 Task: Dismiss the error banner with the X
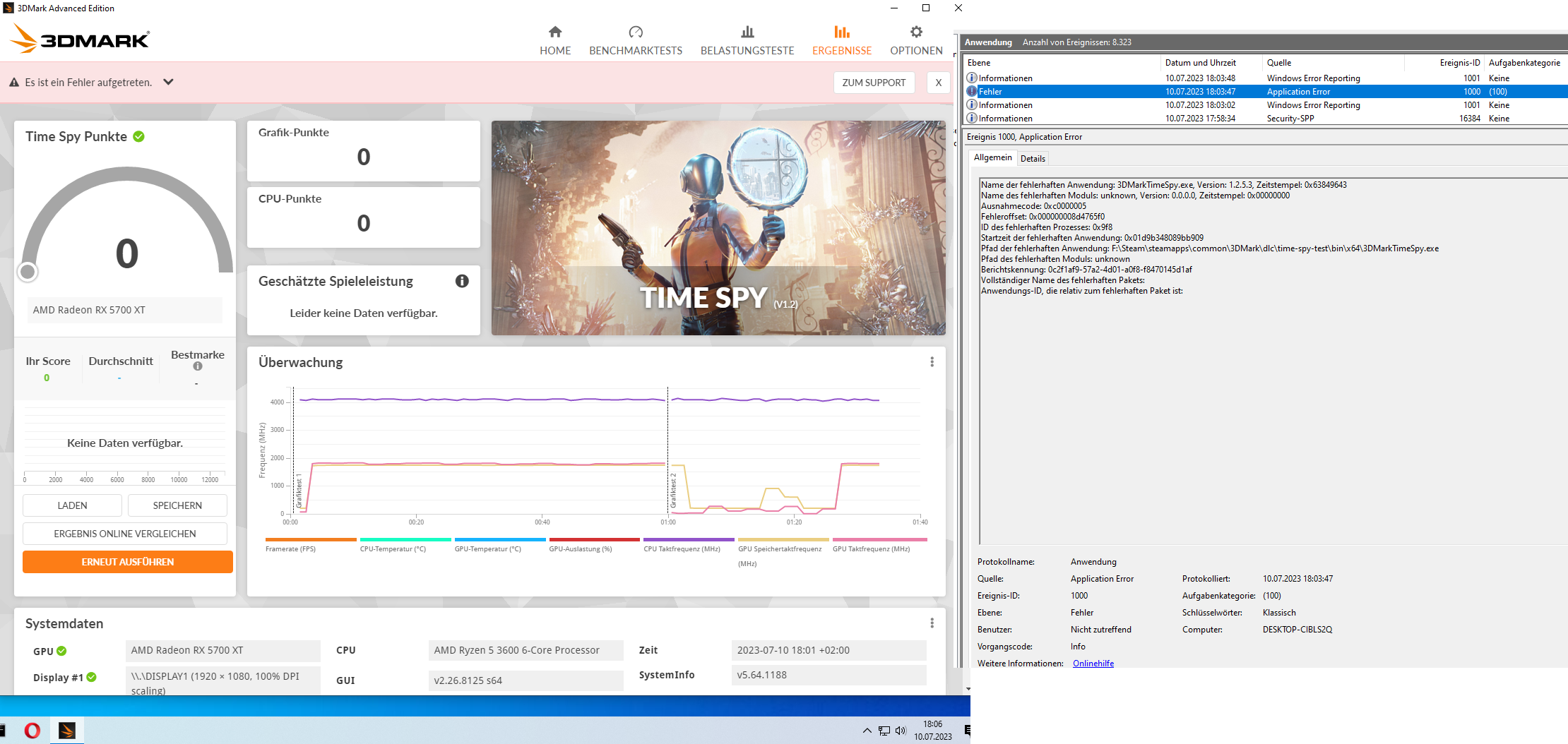coord(938,83)
